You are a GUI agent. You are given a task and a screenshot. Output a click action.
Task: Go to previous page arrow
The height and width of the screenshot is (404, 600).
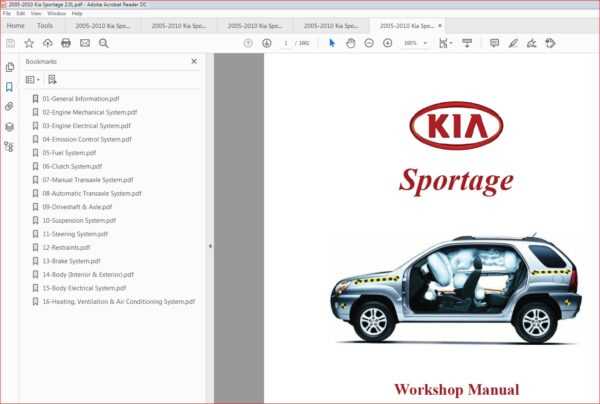[x=248, y=43]
